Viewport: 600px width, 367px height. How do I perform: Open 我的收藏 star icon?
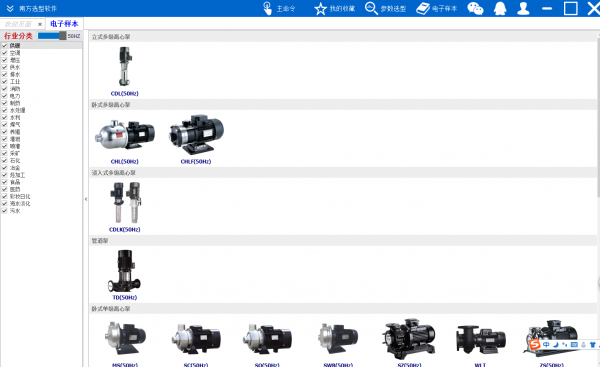320,9
